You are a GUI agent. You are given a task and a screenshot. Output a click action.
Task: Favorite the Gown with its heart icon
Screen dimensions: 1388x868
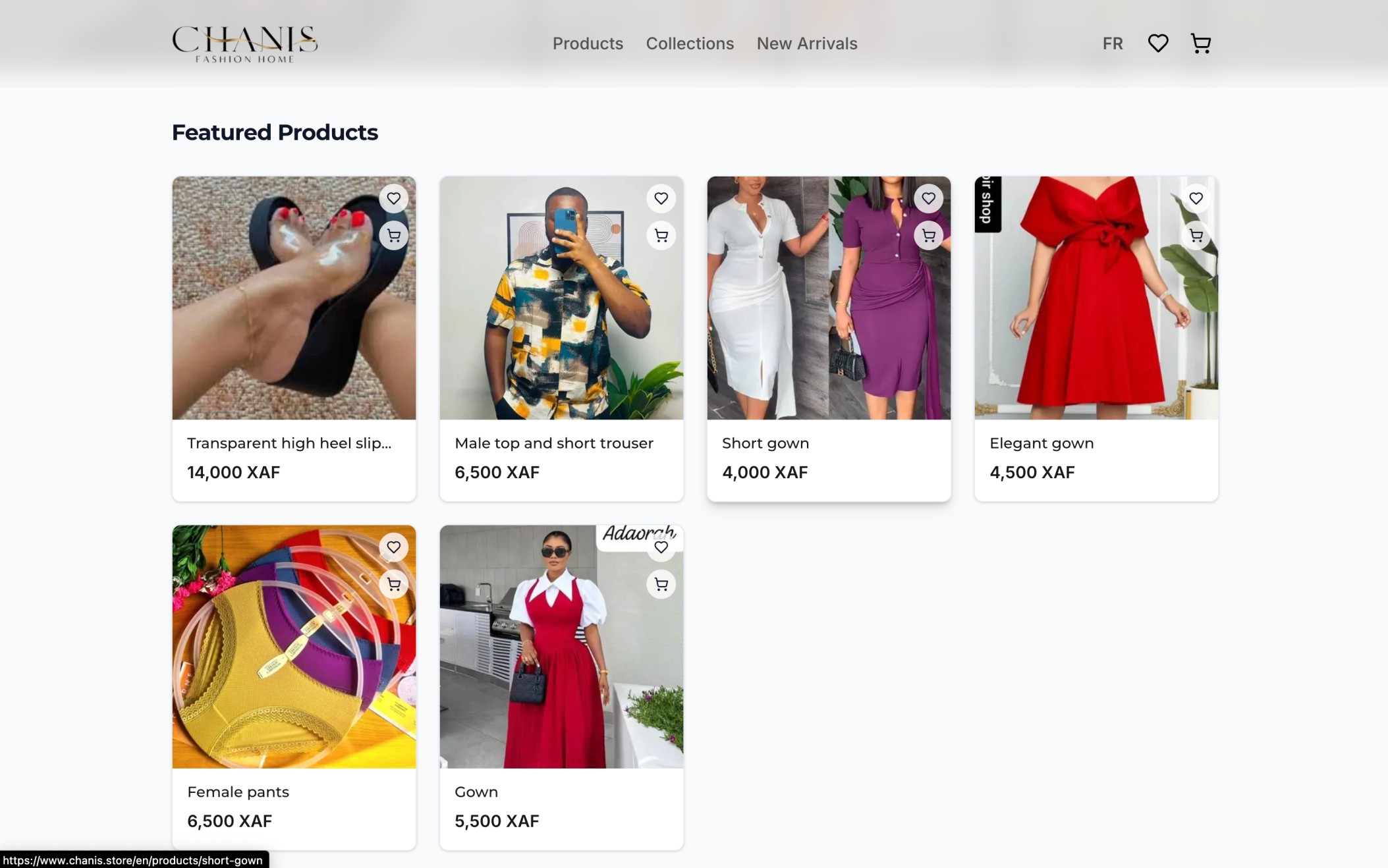pos(661,547)
